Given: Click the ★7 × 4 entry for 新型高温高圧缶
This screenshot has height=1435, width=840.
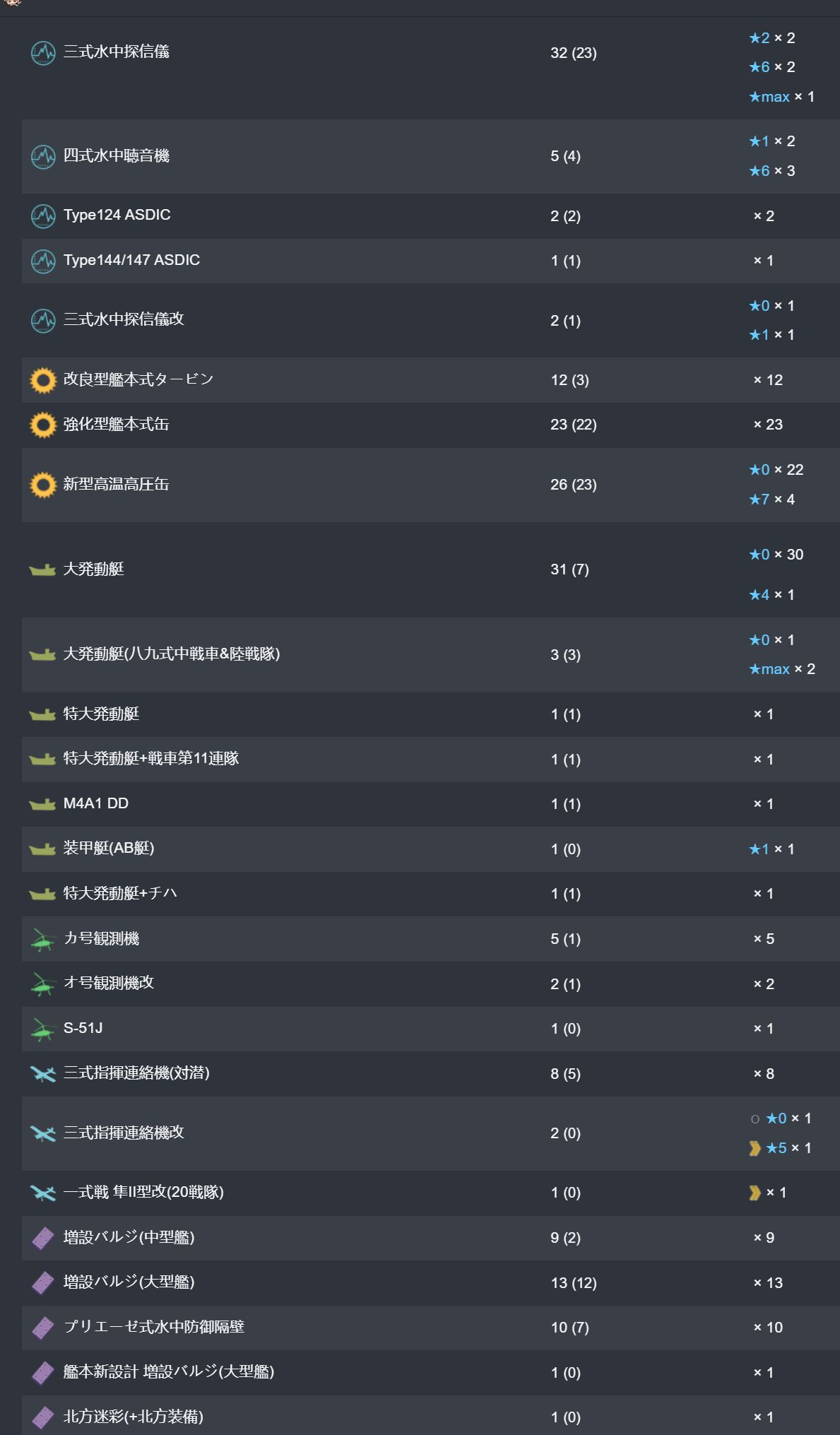Looking at the screenshot, I should point(771,500).
